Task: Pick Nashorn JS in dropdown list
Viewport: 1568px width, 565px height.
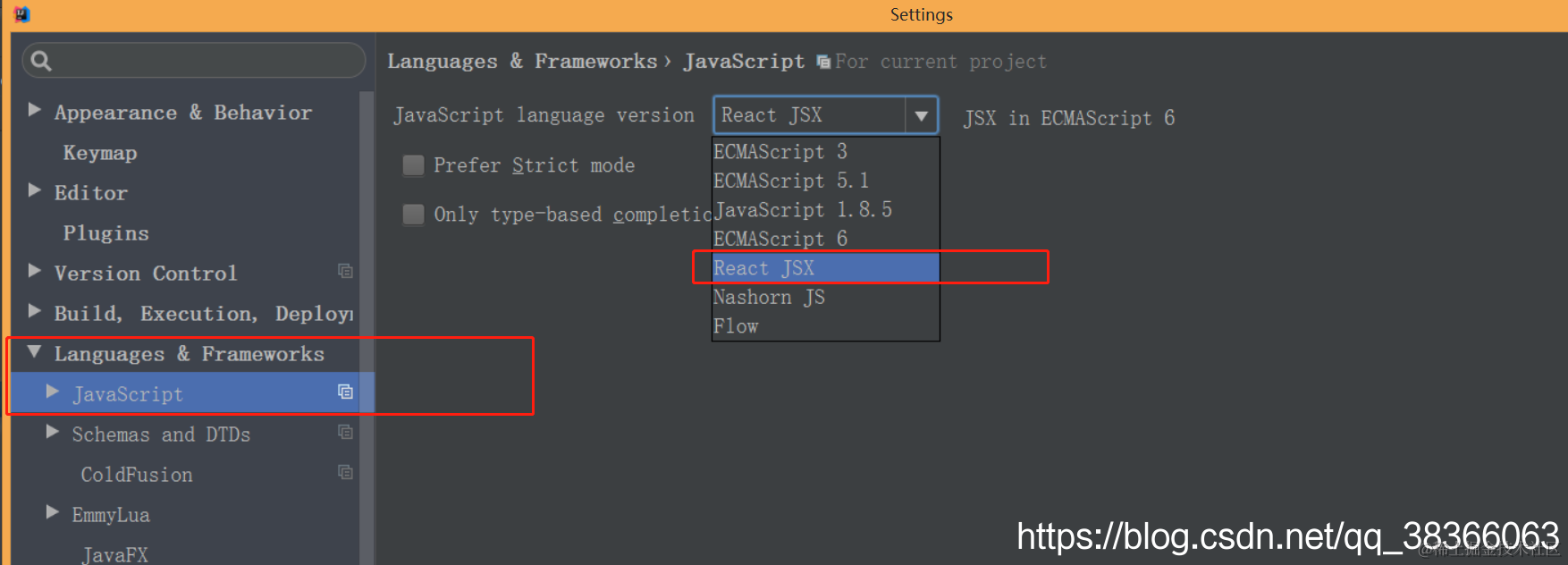Action: (x=825, y=297)
